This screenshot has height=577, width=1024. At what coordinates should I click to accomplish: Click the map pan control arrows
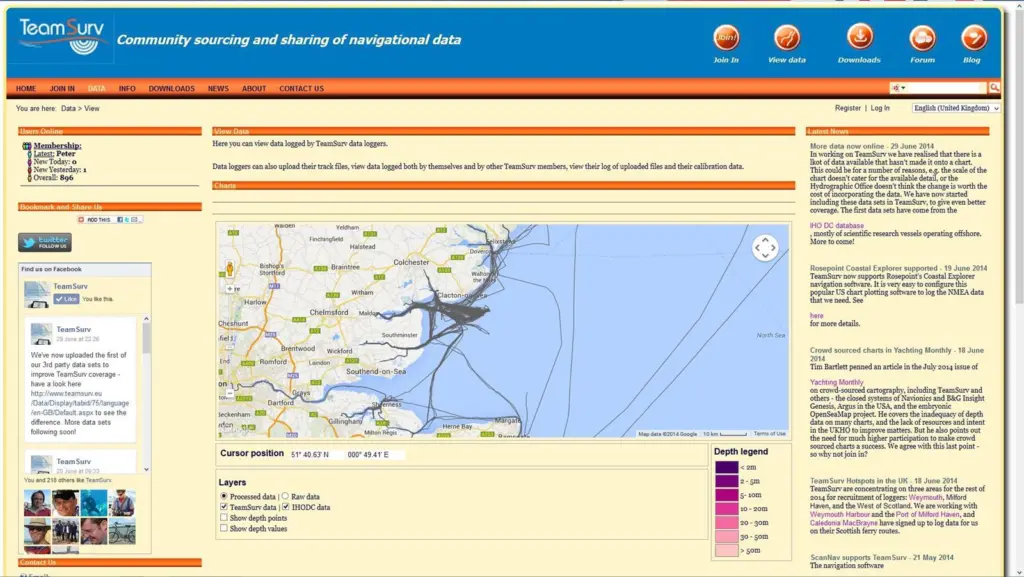pos(765,247)
